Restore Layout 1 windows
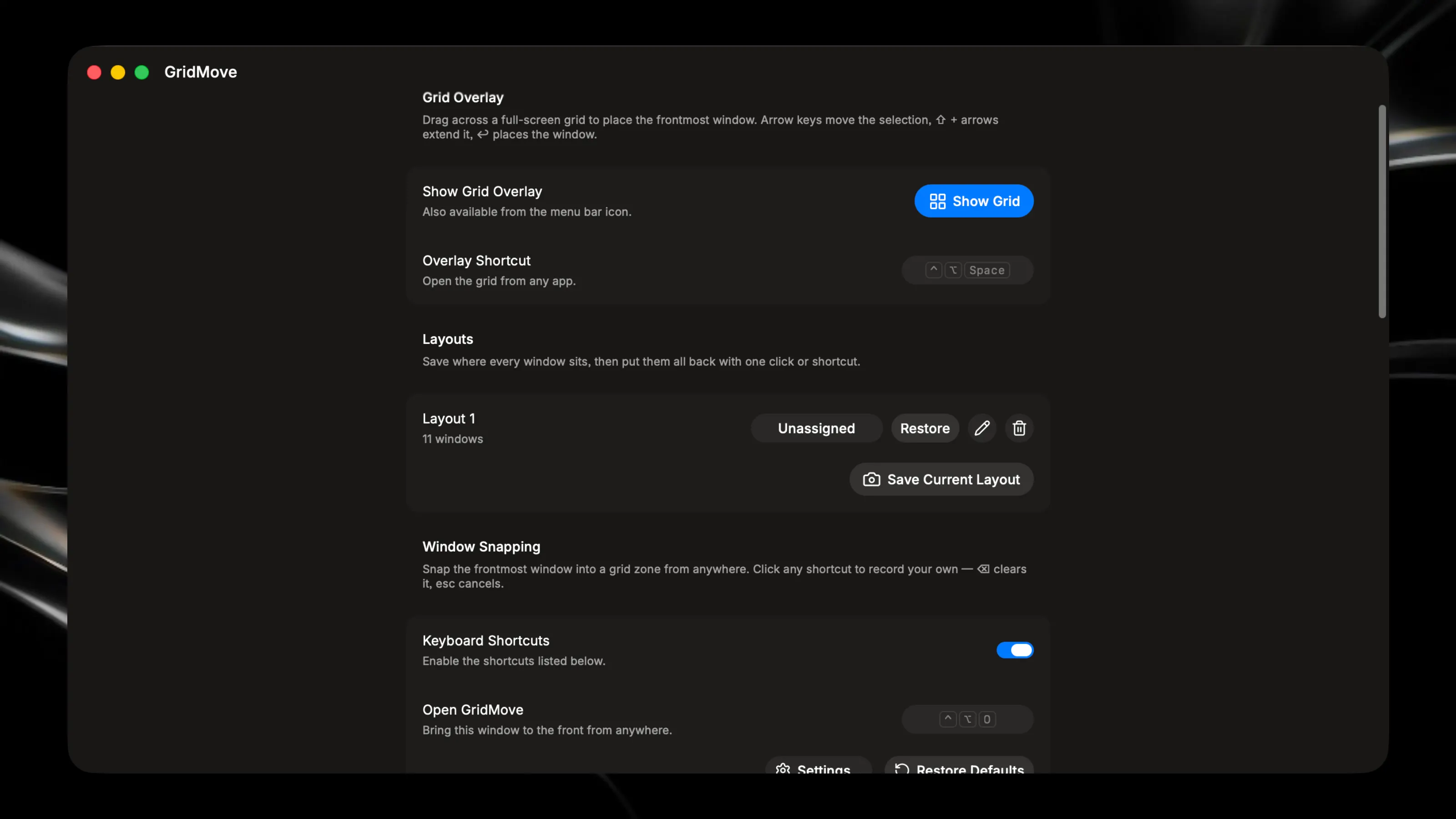Viewport: 1456px width, 819px height. pyautogui.click(x=925, y=429)
